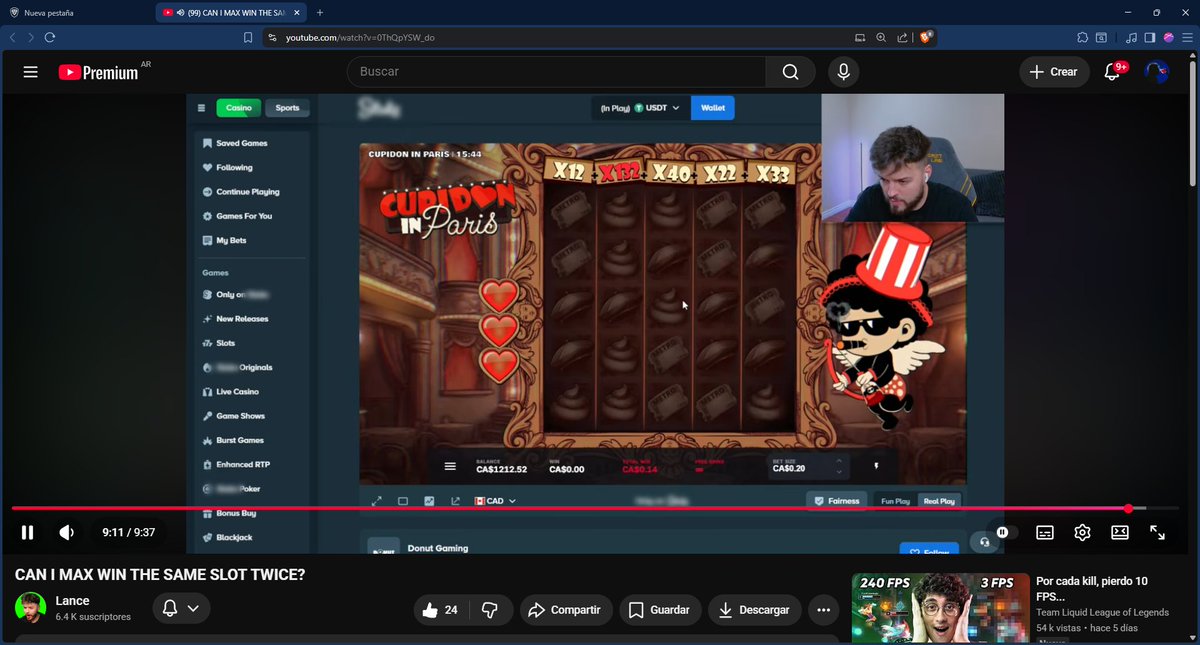Open a new browser tab with plus
The image size is (1200, 645).
pyautogui.click(x=320, y=13)
